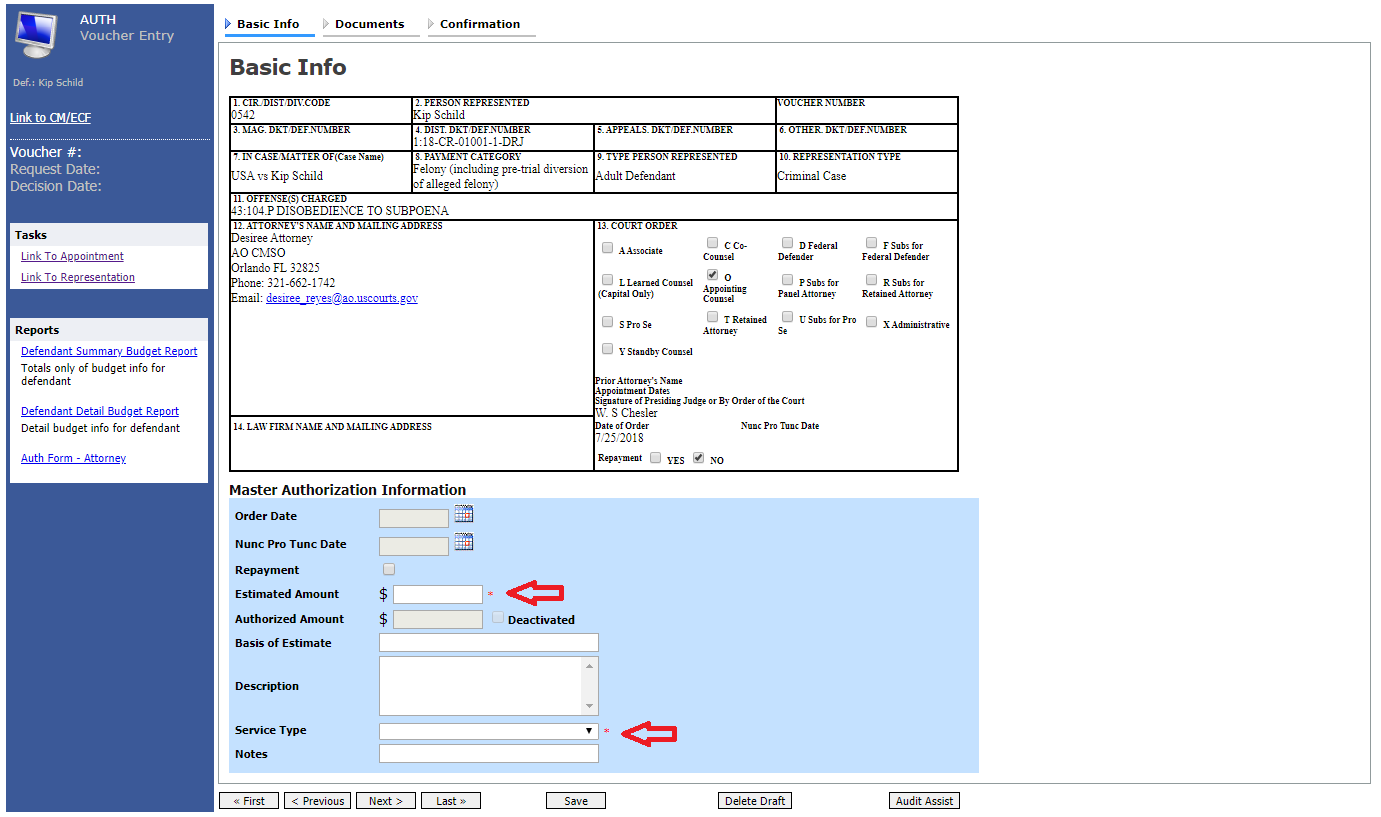Screen dimensions: 1381x817
Task: Click inside the Description text area
Action: pyautogui.click(x=480, y=685)
